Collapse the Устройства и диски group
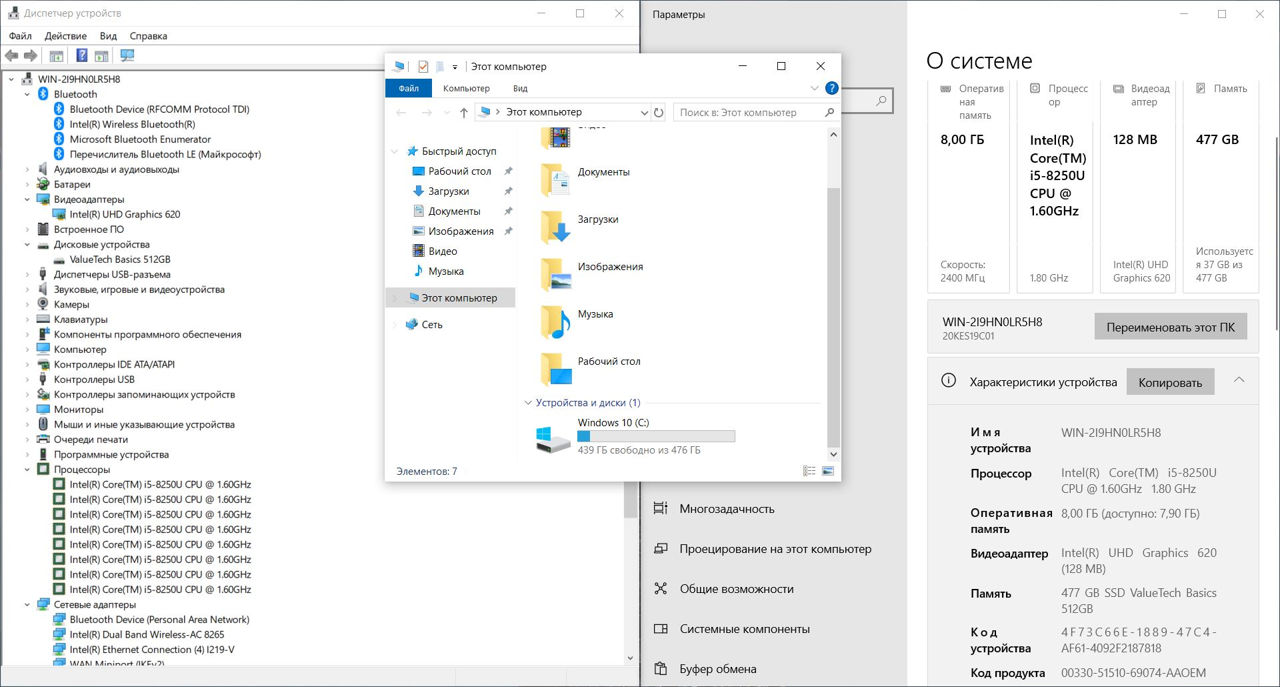 pyautogui.click(x=528, y=403)
